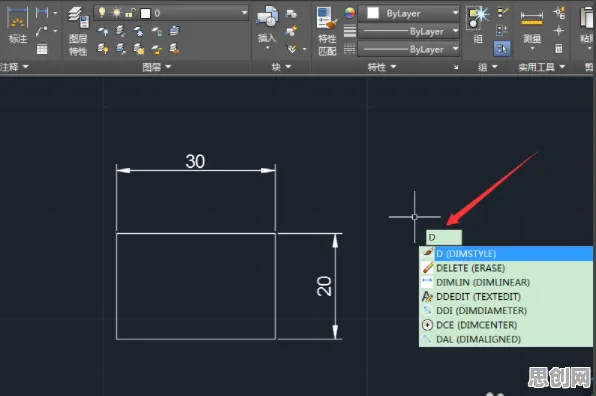
Task: Click the lock layer icon
Action: 157,31
